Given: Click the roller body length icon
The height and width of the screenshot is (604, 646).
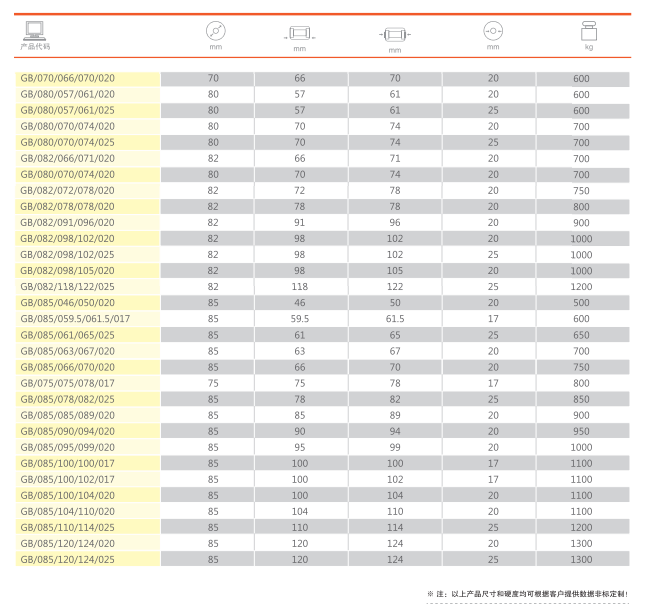Looking at the screenshot, I should coord(299,32).
